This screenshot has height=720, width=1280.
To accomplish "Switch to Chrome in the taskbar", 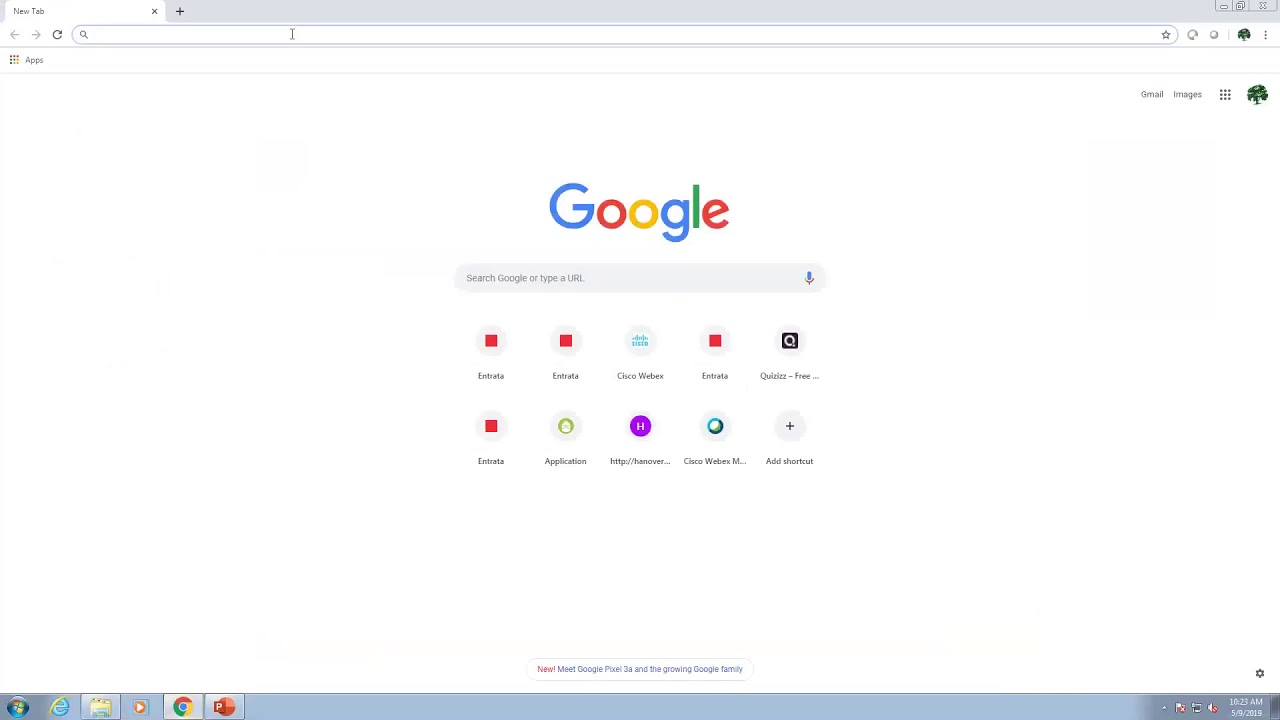I will 182,707.
